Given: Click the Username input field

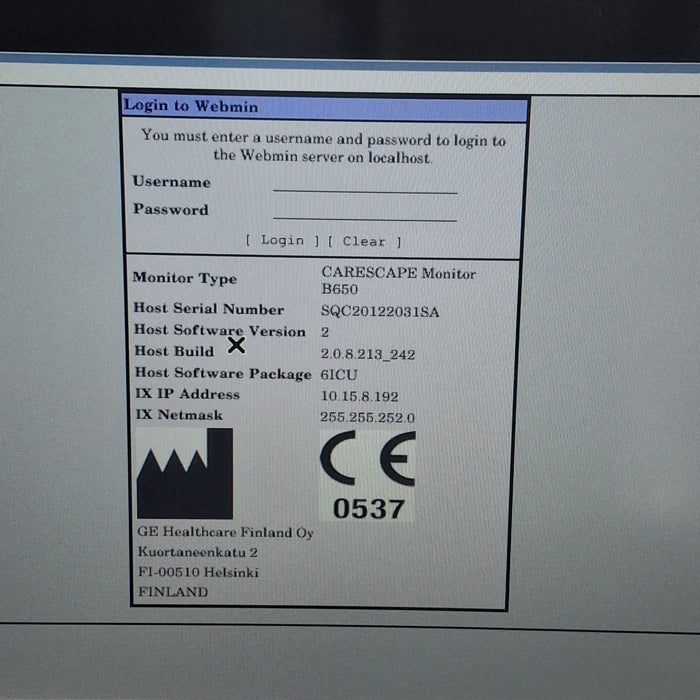Looking at the screenshot, I should click(365, 184).
